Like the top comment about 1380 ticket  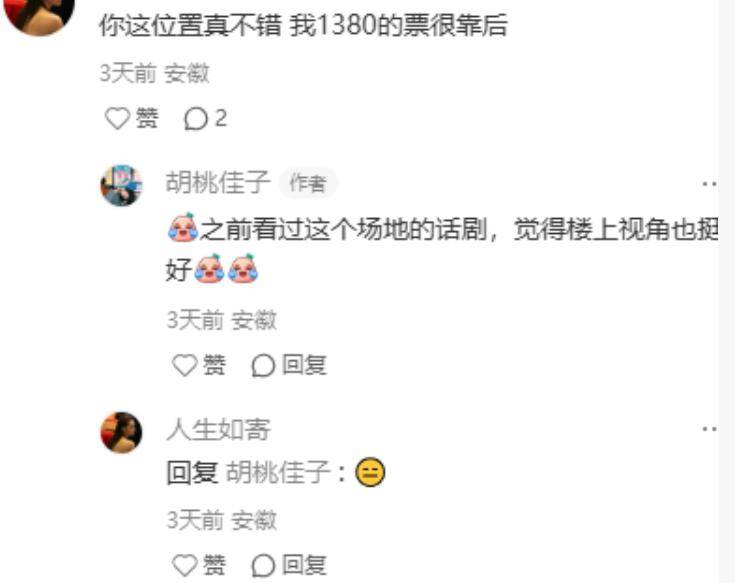[x=117, y=118]
